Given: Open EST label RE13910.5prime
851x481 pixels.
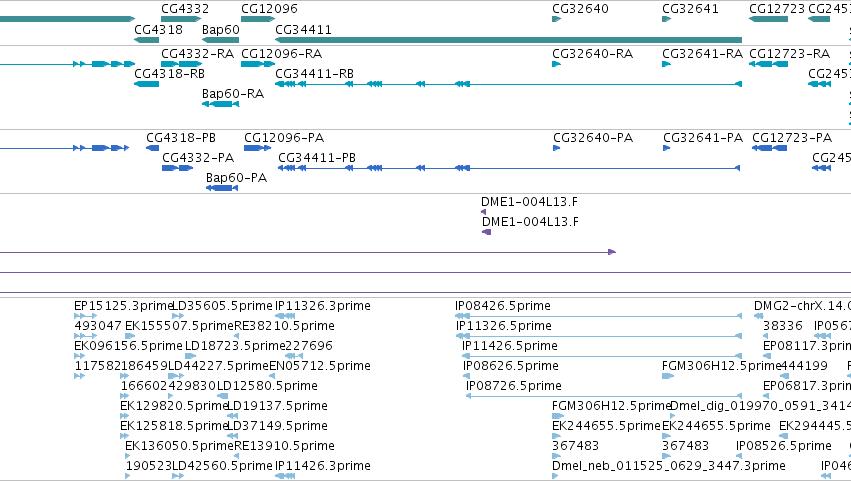Looking at the screenshot, I should tap(284, 446).
